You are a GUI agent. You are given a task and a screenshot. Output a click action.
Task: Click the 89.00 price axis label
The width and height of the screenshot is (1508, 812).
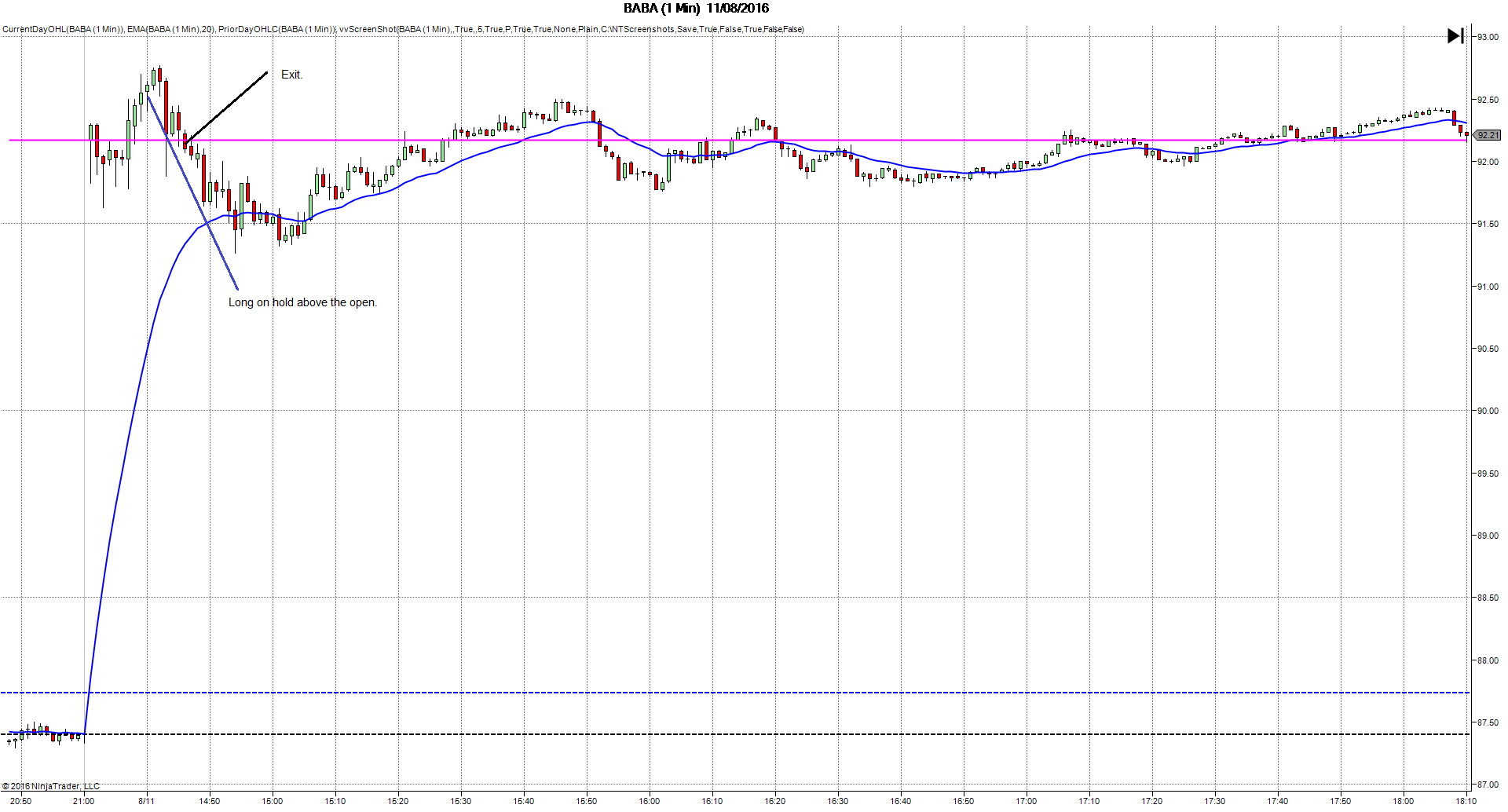pos(1488,536)
